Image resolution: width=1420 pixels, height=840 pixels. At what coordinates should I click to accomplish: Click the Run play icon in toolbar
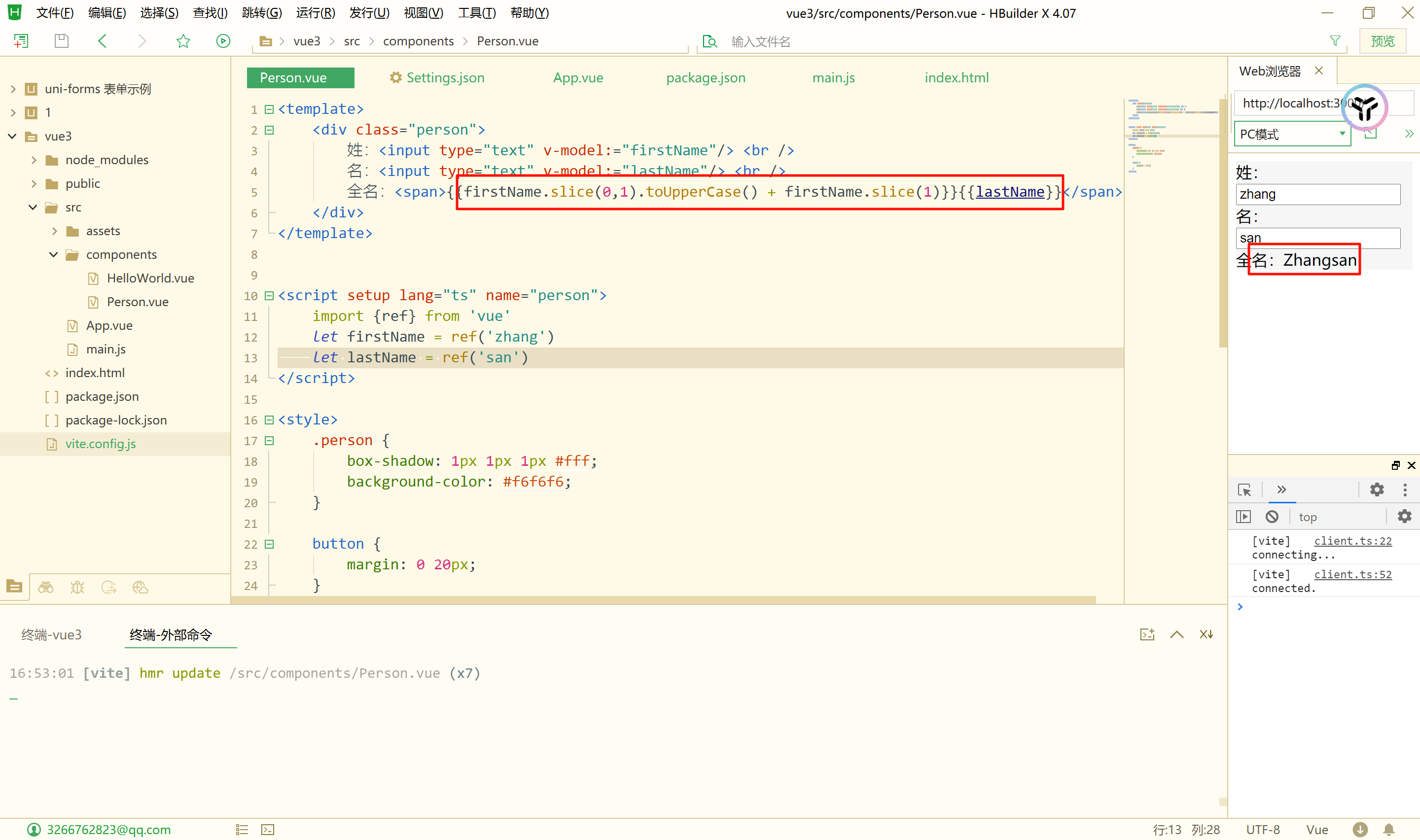223,41
